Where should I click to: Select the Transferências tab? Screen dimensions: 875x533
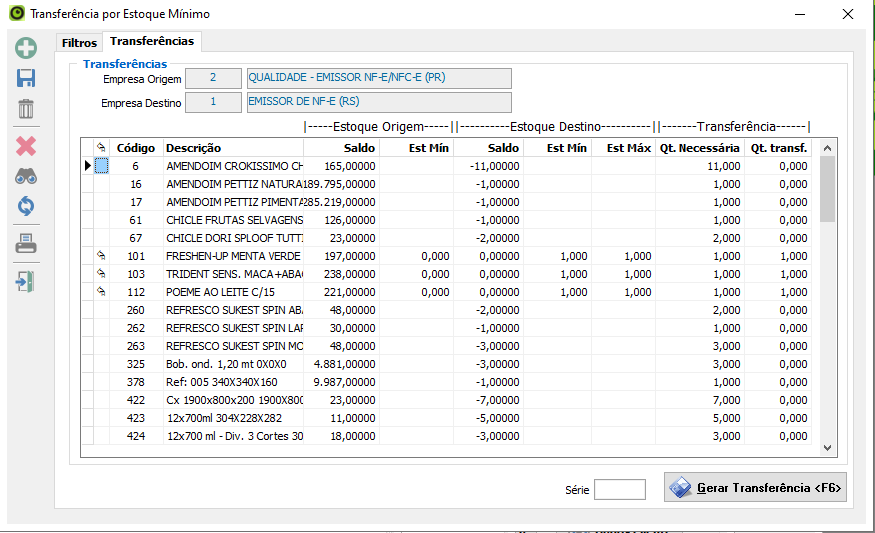(x=152, y=41)
